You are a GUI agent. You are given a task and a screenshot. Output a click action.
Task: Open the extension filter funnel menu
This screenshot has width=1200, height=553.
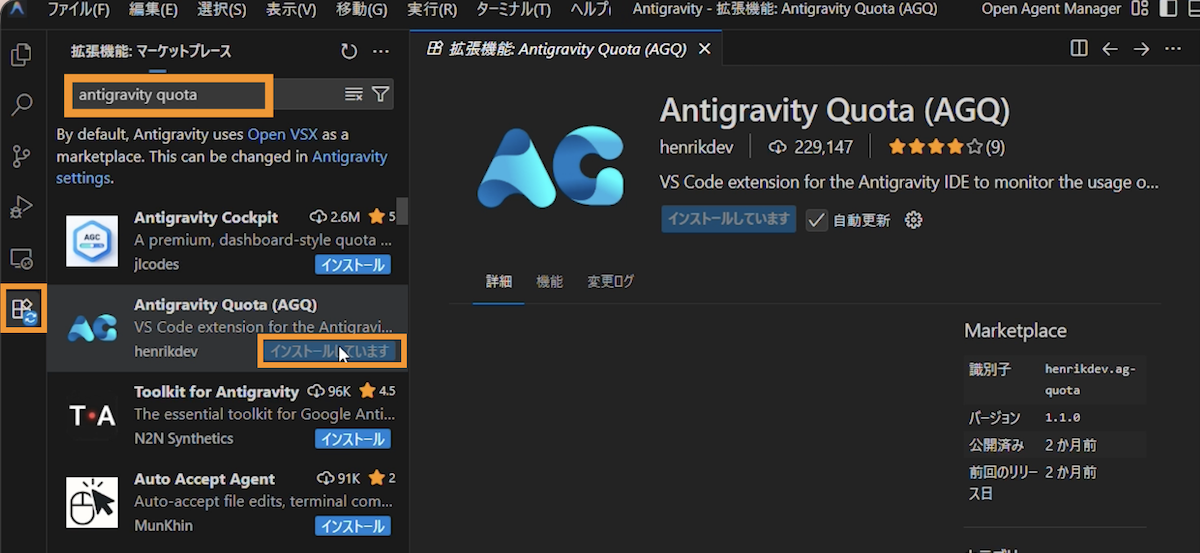coord(381,94)
